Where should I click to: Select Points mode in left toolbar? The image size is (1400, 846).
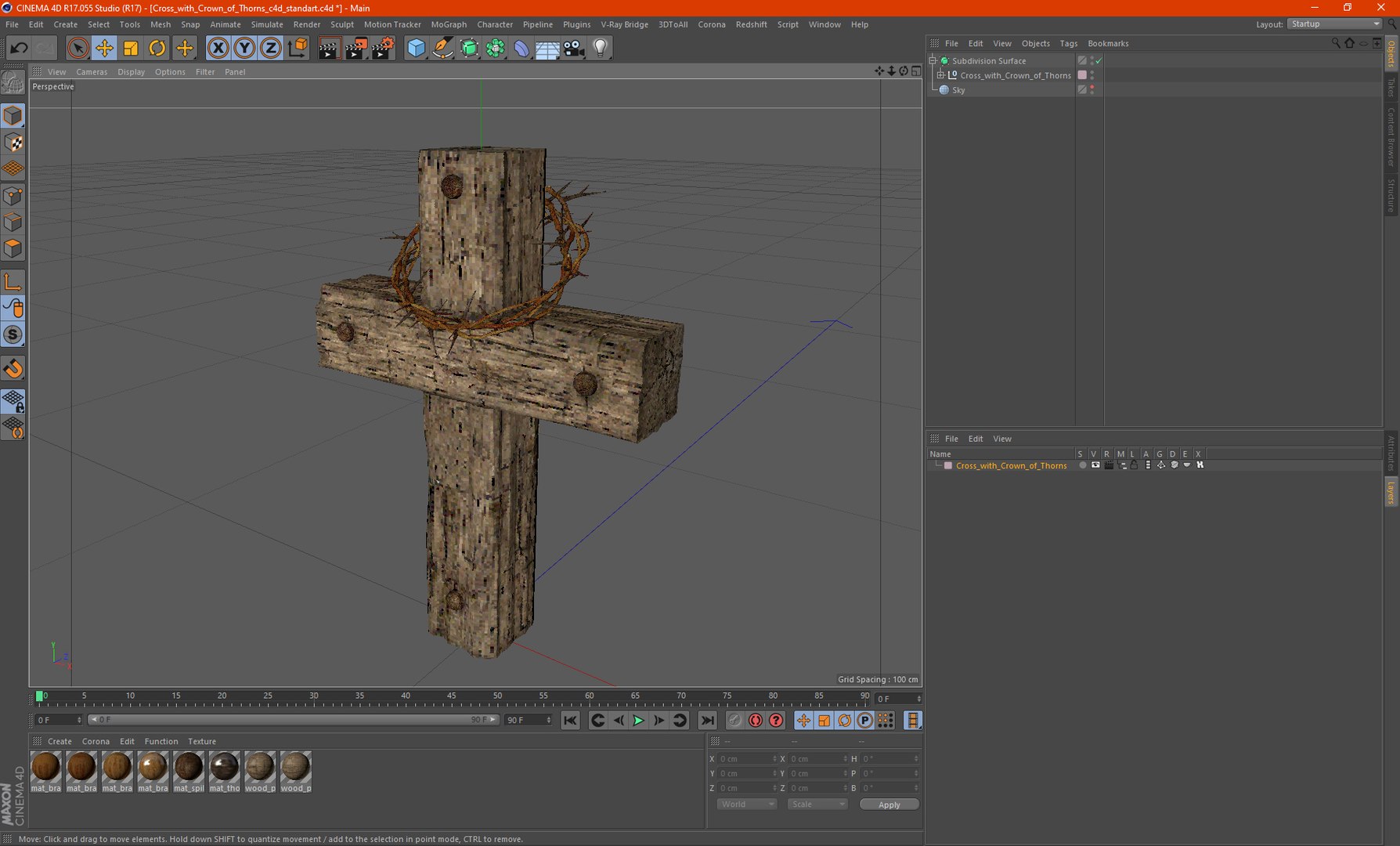click(13, 196)
